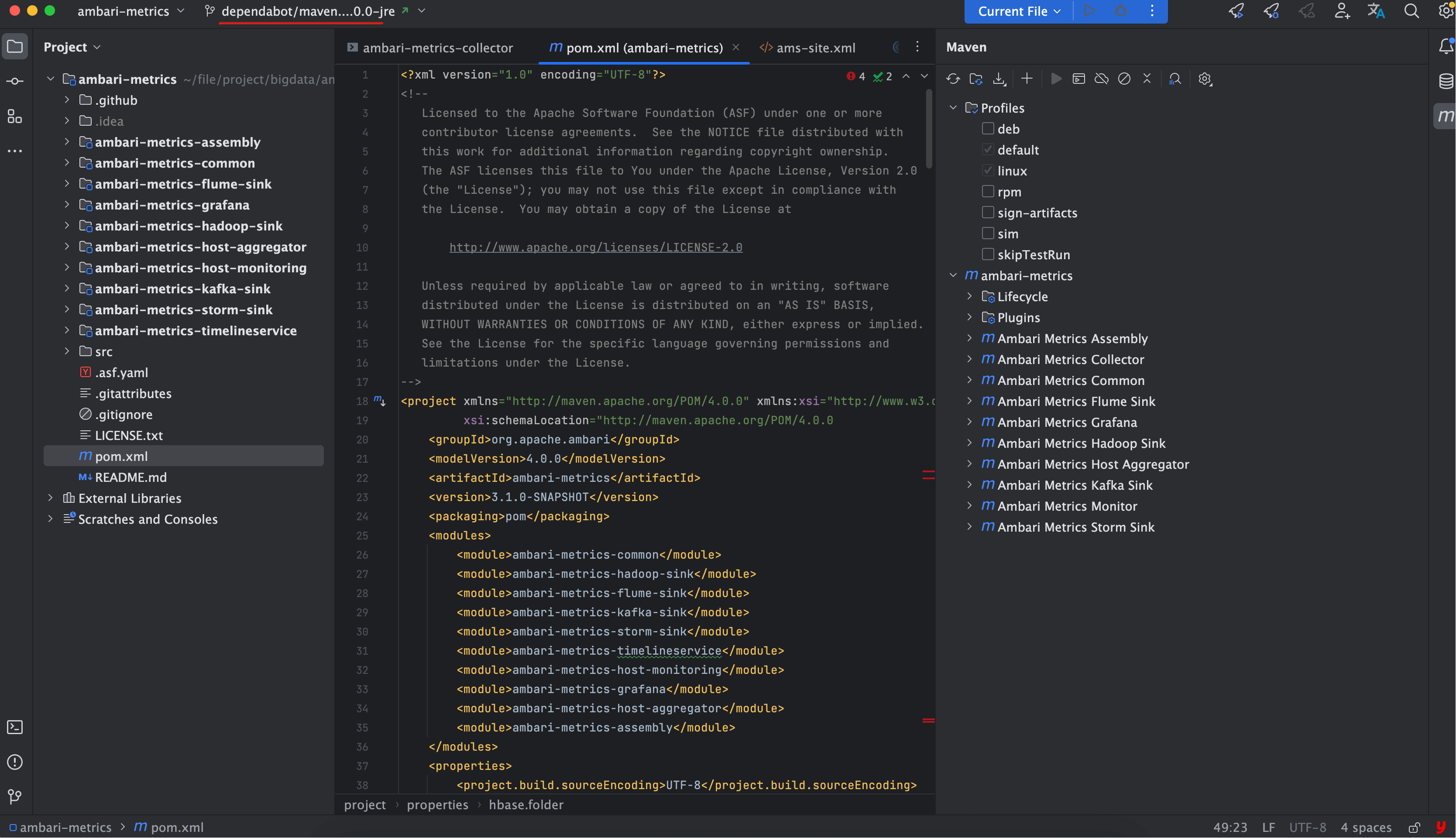Toggle the linux Maven profile checkbox
The image size is (1456, 838).
tap(988, 170)
